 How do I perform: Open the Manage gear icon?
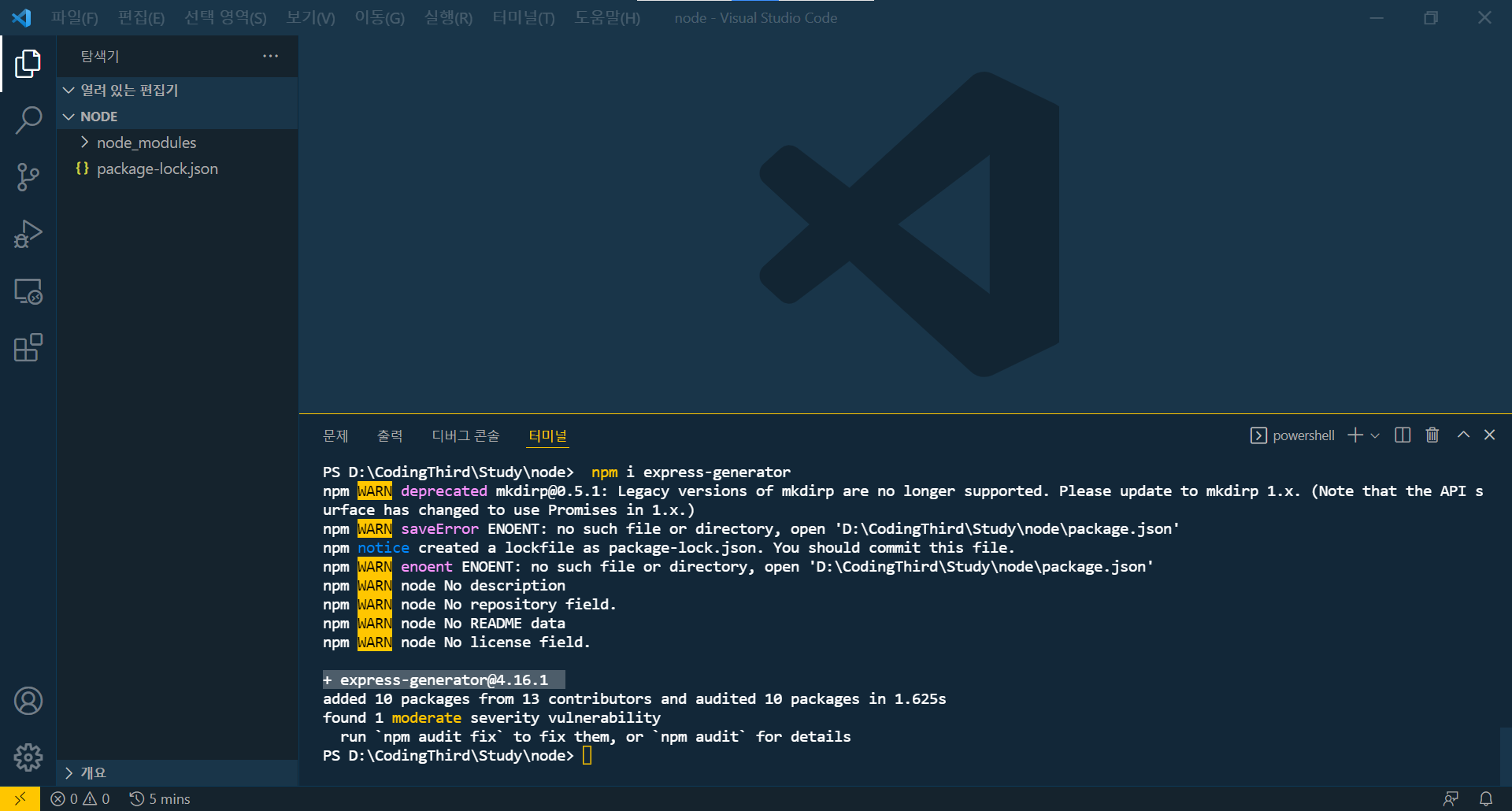click(28, 757)
